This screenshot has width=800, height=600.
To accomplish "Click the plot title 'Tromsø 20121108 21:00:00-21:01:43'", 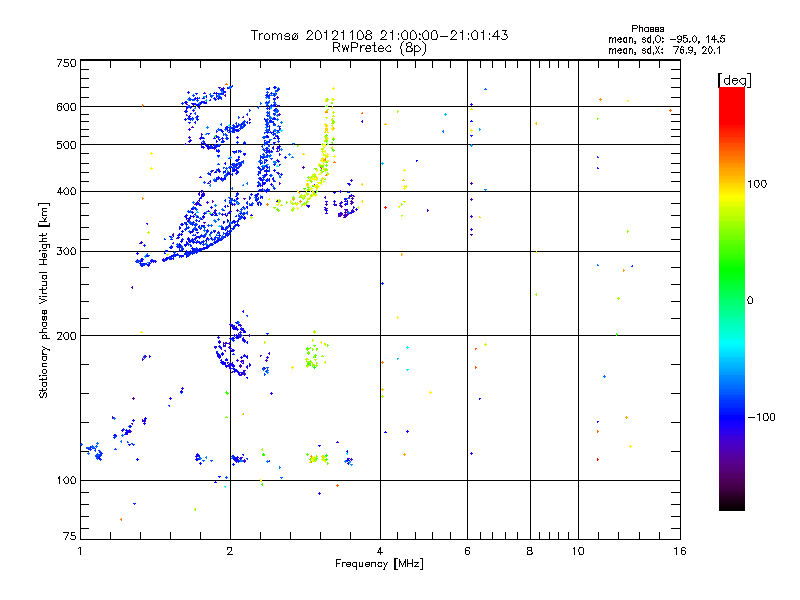I will 379,35.
